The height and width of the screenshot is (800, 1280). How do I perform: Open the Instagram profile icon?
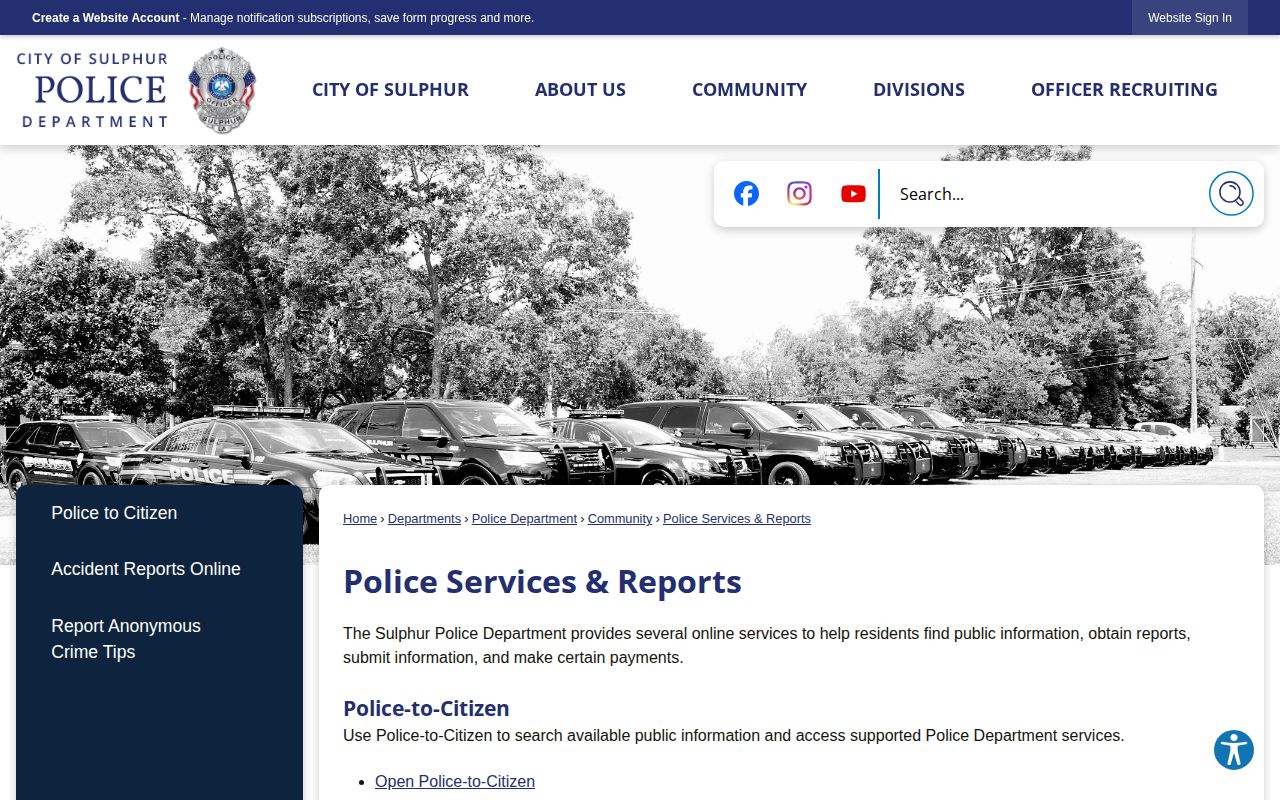pos(799,194)
